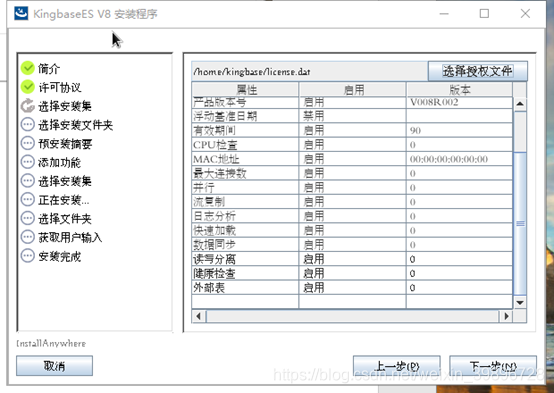This screenshot has width=554, height=393.
Task: Click the pending icon next to 预安装摘要
Action: [28, 143]
